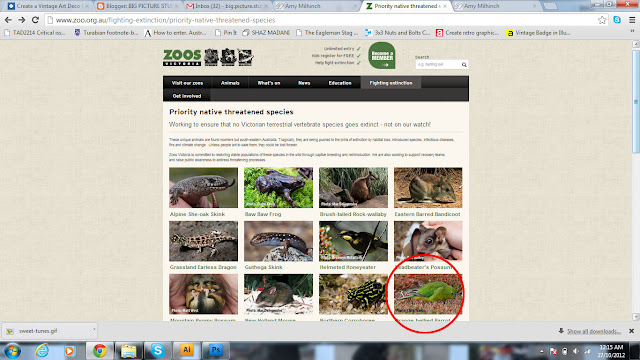Click the Pin It bookmarklet

click(226, 33)
